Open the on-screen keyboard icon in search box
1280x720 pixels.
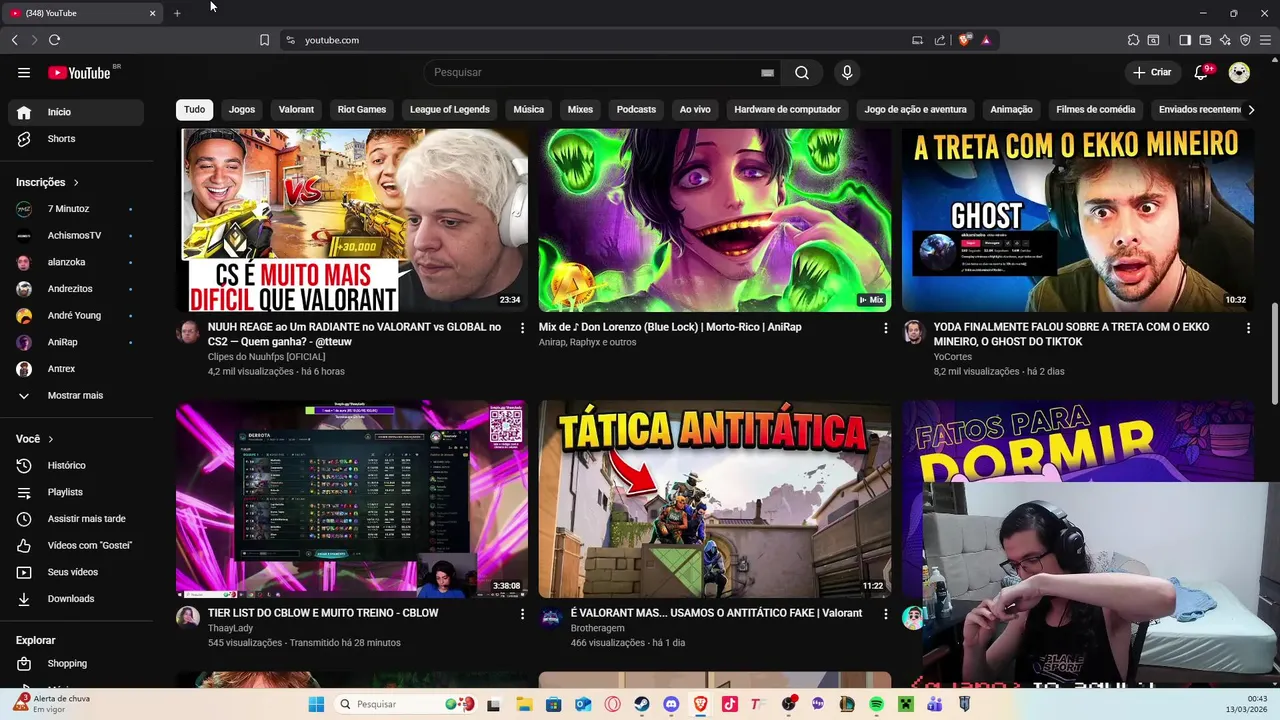[x=767, y=73]
